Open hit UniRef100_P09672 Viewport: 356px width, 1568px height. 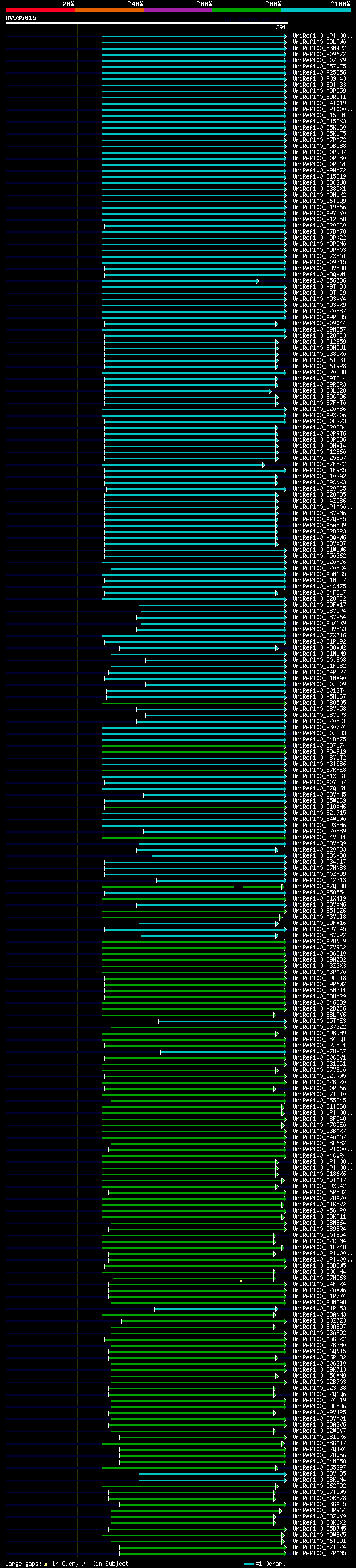tap(319, 54)
